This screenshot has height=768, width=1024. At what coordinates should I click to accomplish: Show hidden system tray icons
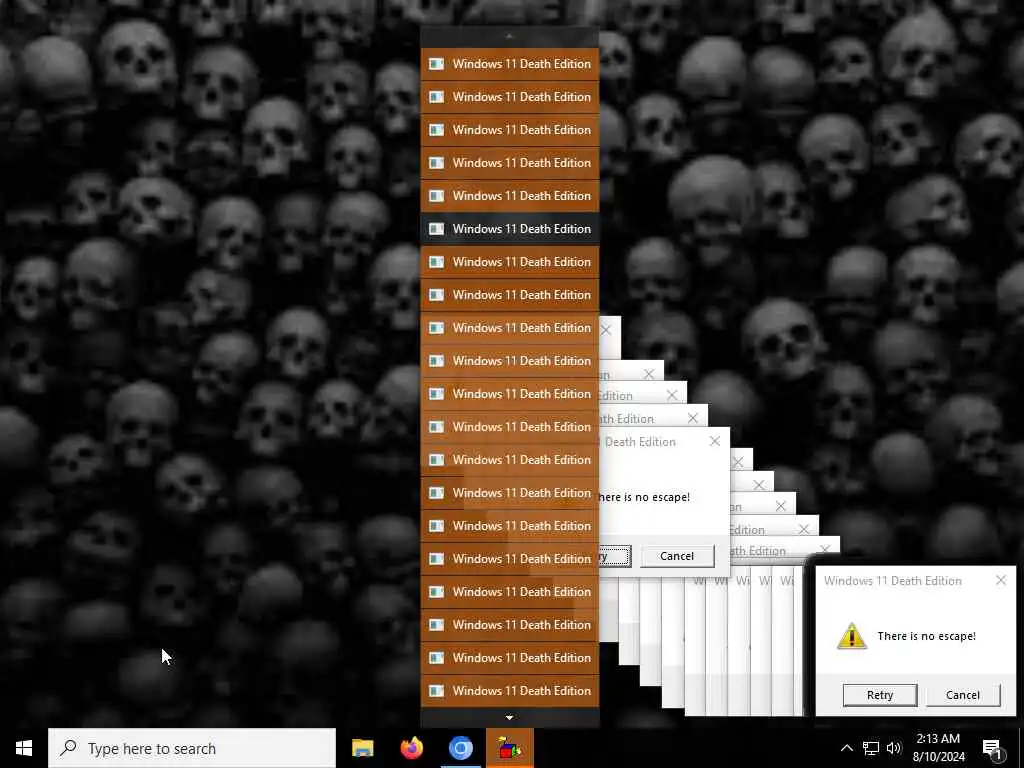846,748
